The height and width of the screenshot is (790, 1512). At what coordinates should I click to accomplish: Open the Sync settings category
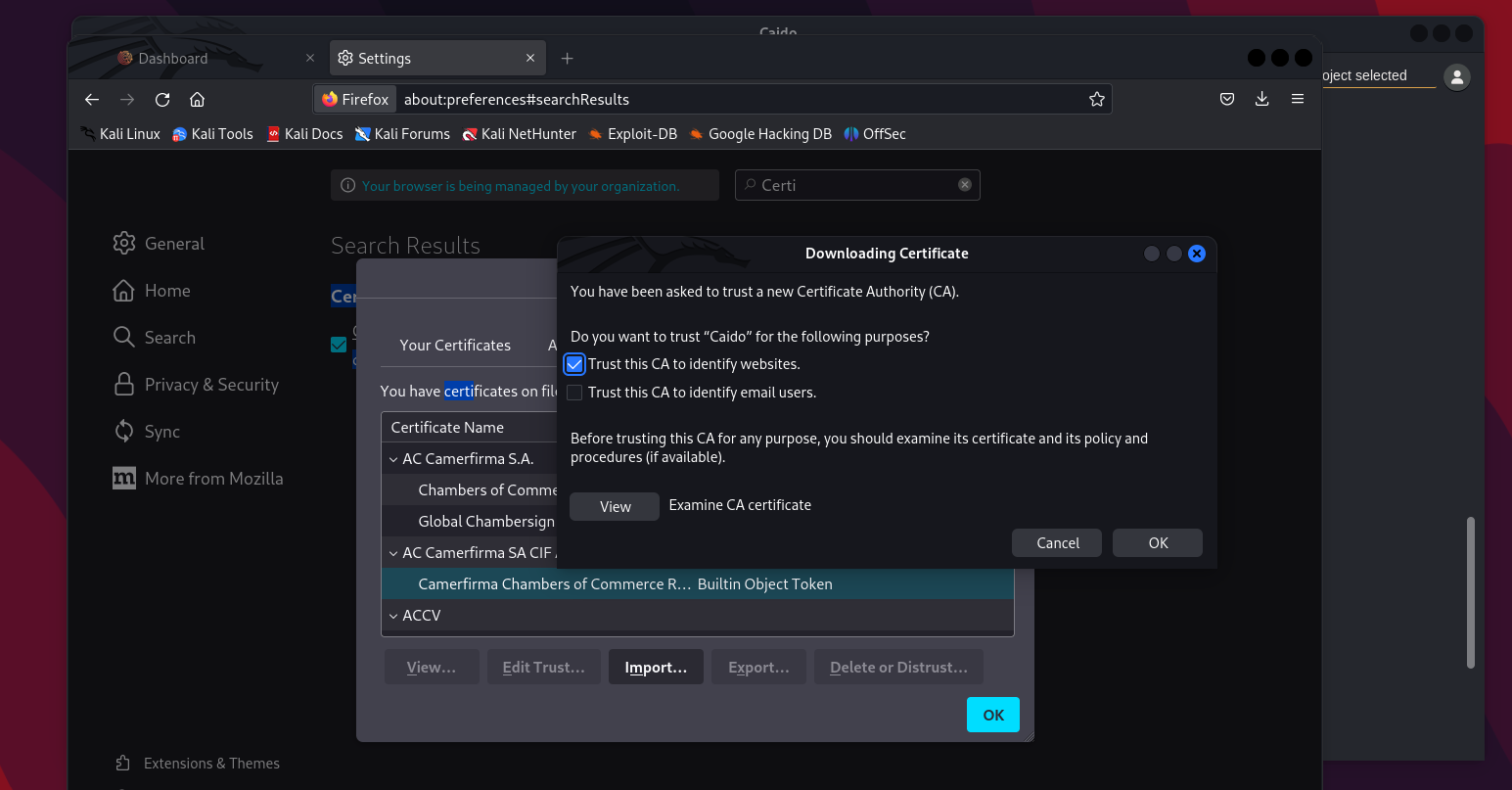(147, 432)
